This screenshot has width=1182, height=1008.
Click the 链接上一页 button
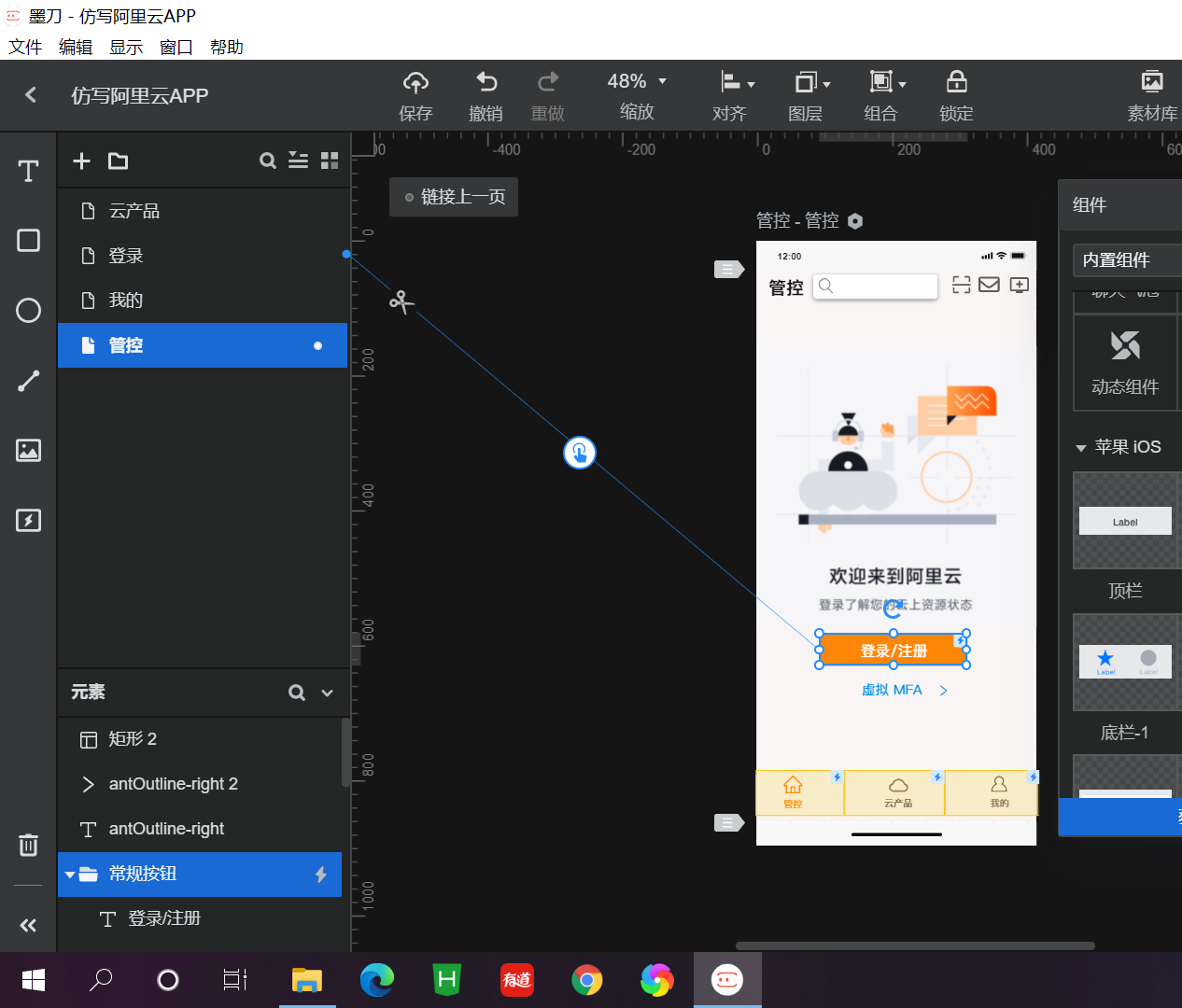pos(454,197)
